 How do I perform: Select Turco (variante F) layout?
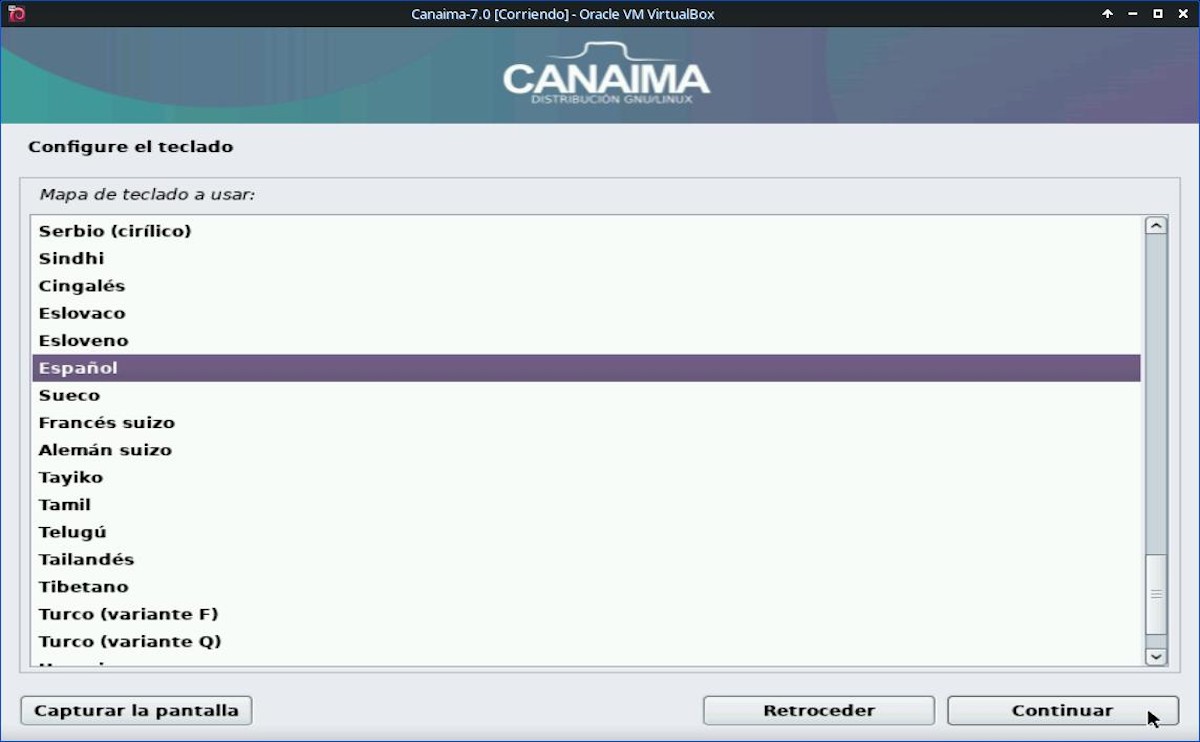[128, 614]
